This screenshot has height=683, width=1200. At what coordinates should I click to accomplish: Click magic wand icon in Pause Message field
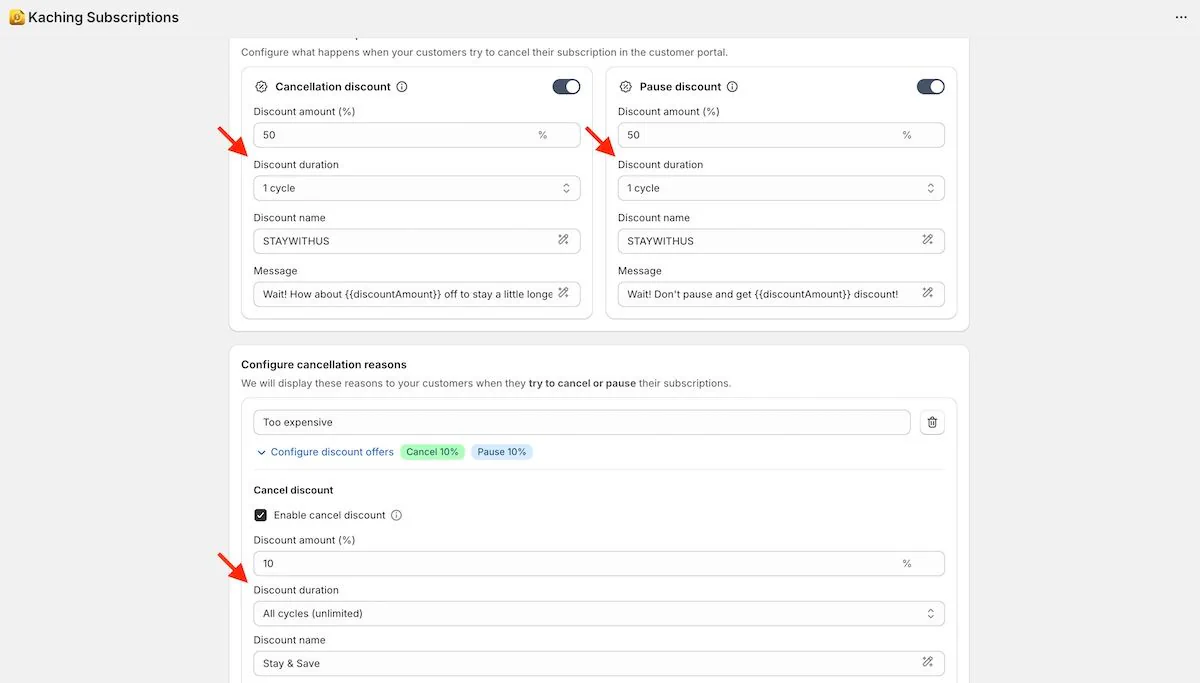pos(927,293)
